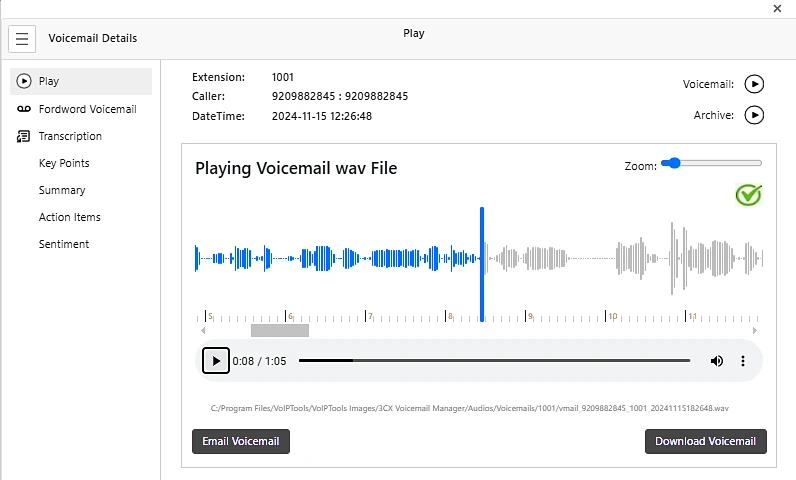Open Action Items in sidebar
Viewport: 796px width, 480px height.
pos(70,217)
